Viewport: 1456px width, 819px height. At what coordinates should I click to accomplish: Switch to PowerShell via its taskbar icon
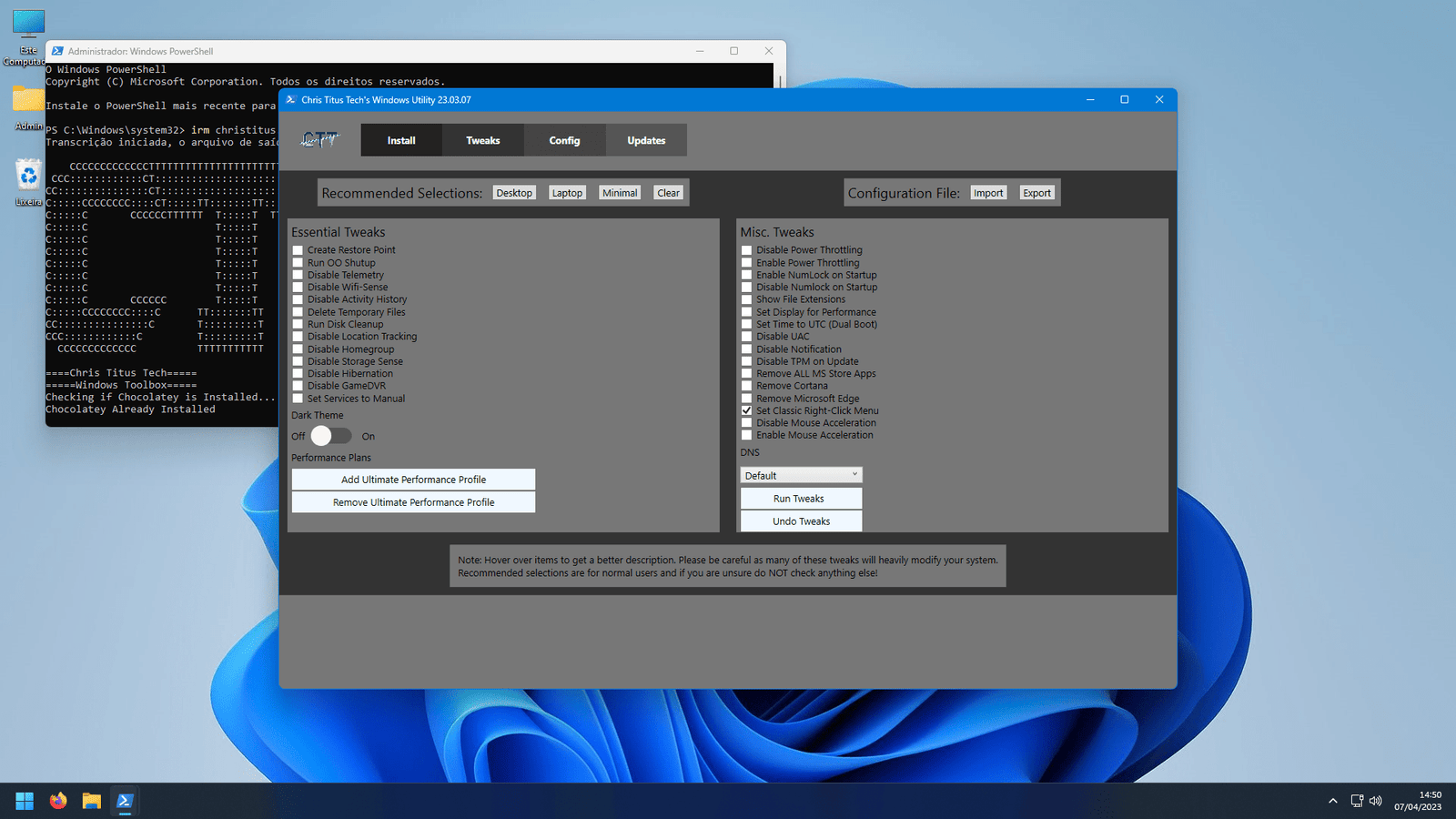125,801
